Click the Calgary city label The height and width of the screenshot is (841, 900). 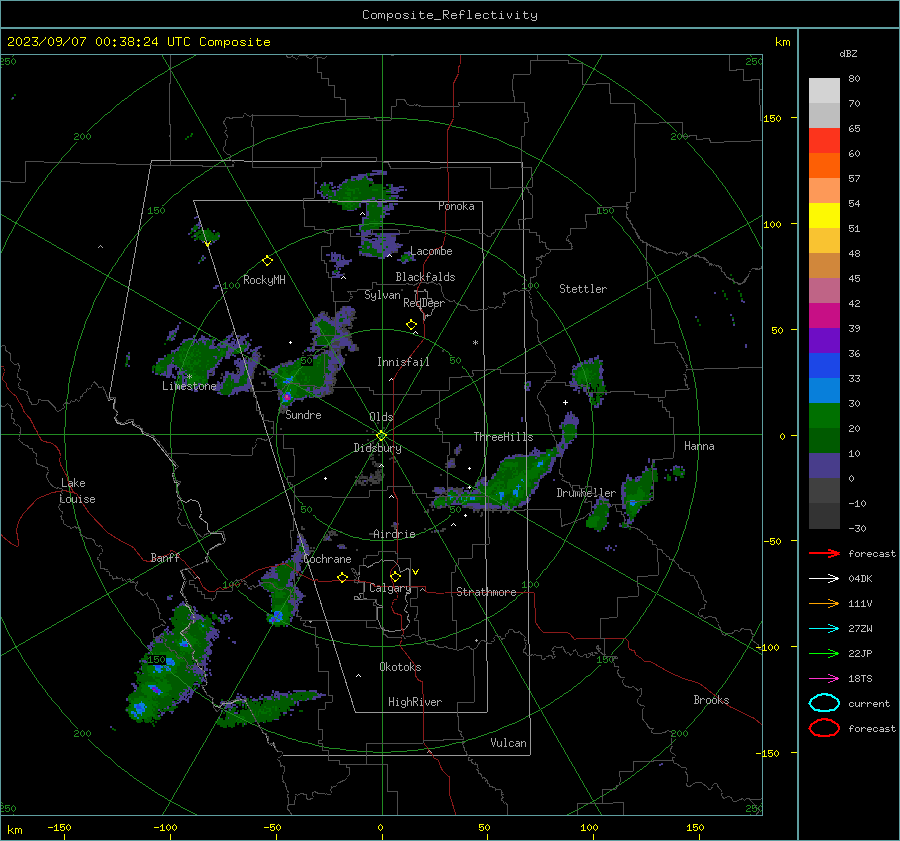[x=390, y=588]
